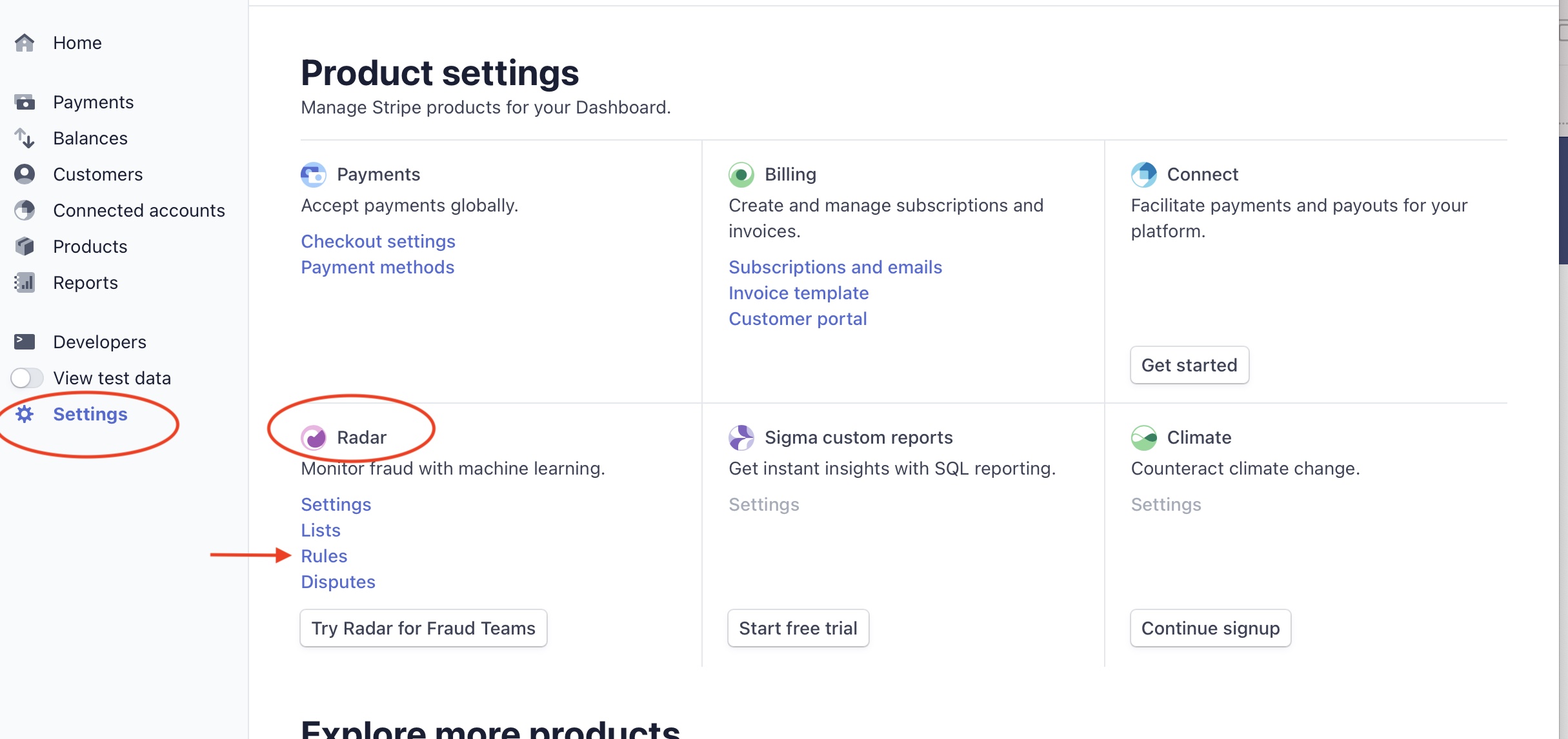Toggle the View test data switch
This screenshot has width=1568, height=739.
(x=27, y=378)
